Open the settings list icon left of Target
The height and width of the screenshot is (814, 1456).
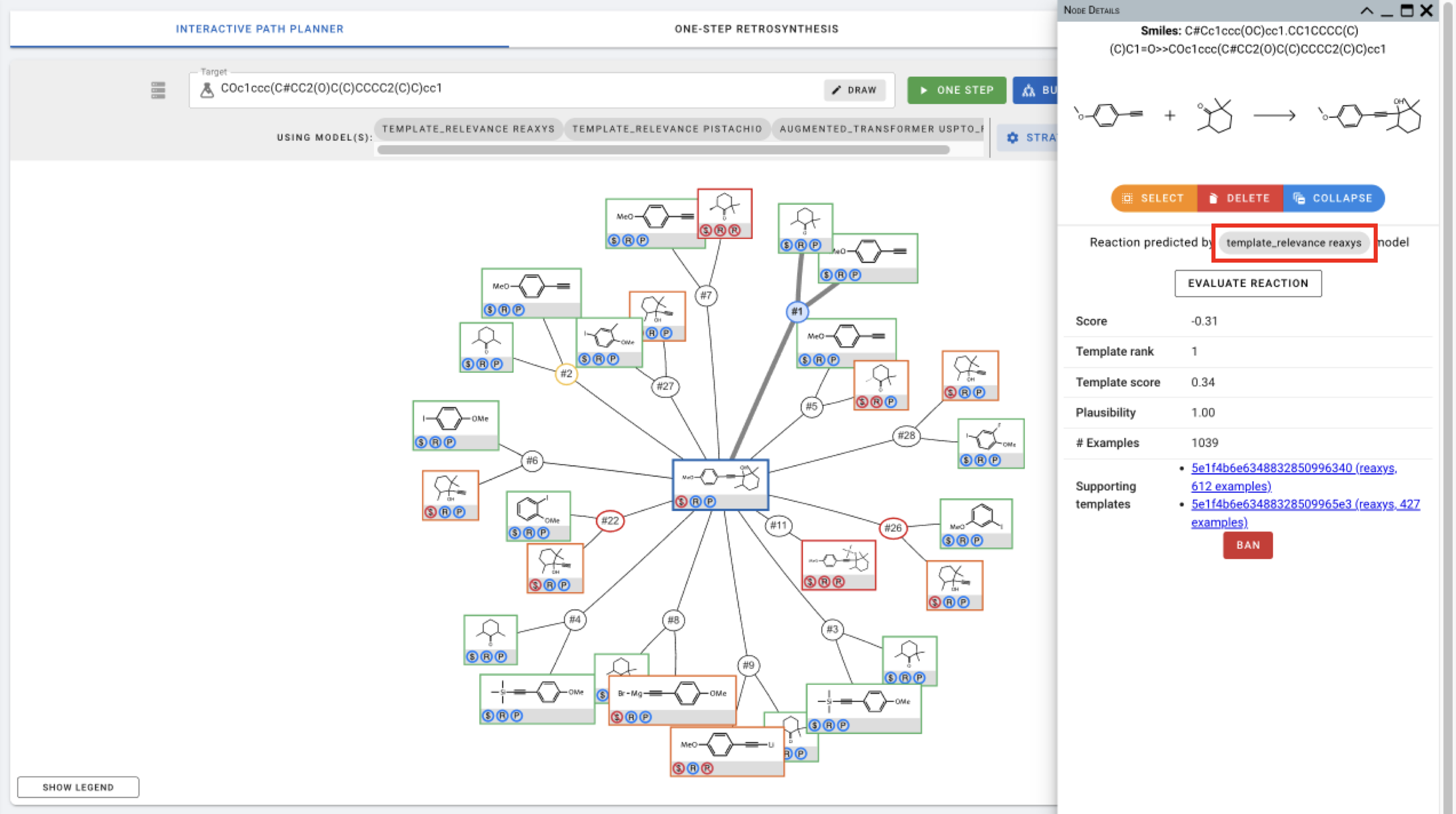(158, 90)
